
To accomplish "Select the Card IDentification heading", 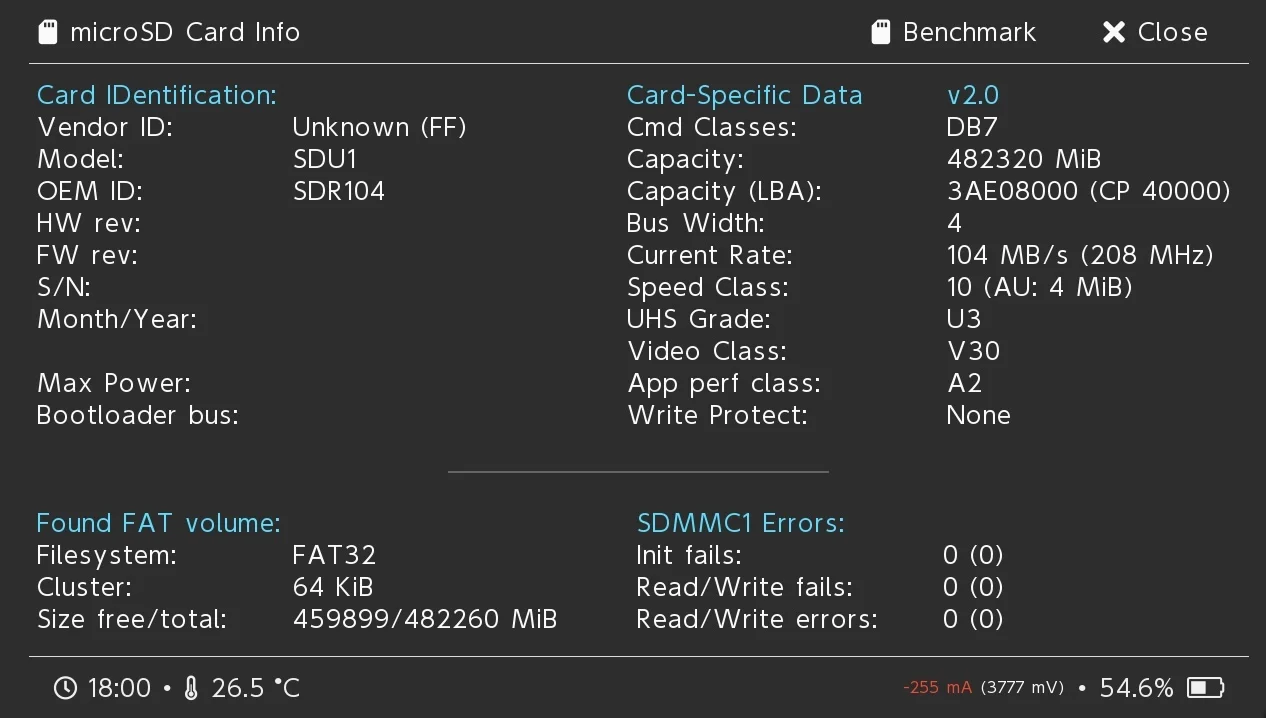I will point(157,95).
